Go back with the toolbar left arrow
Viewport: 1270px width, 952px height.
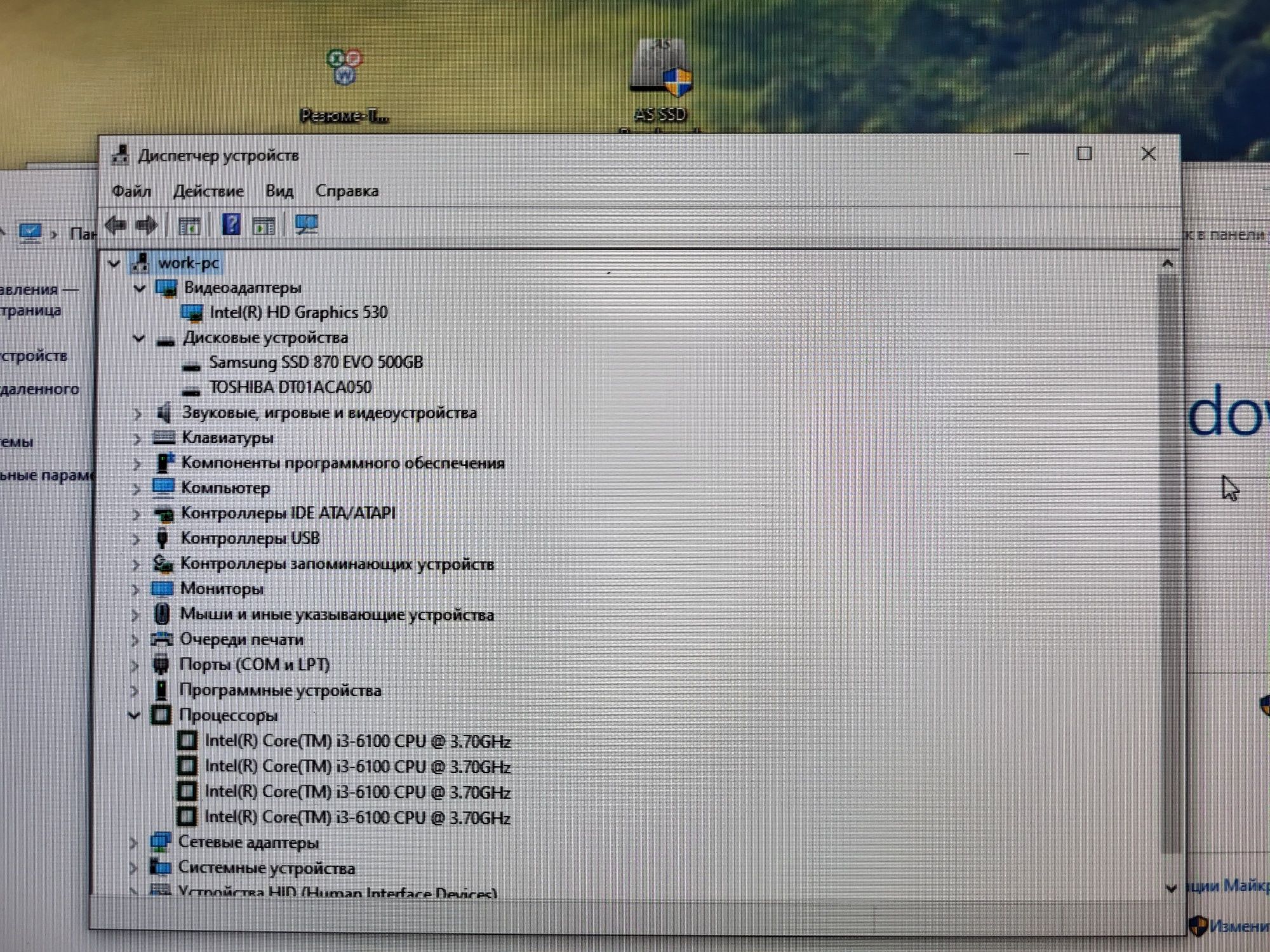[x=116, y=225]
